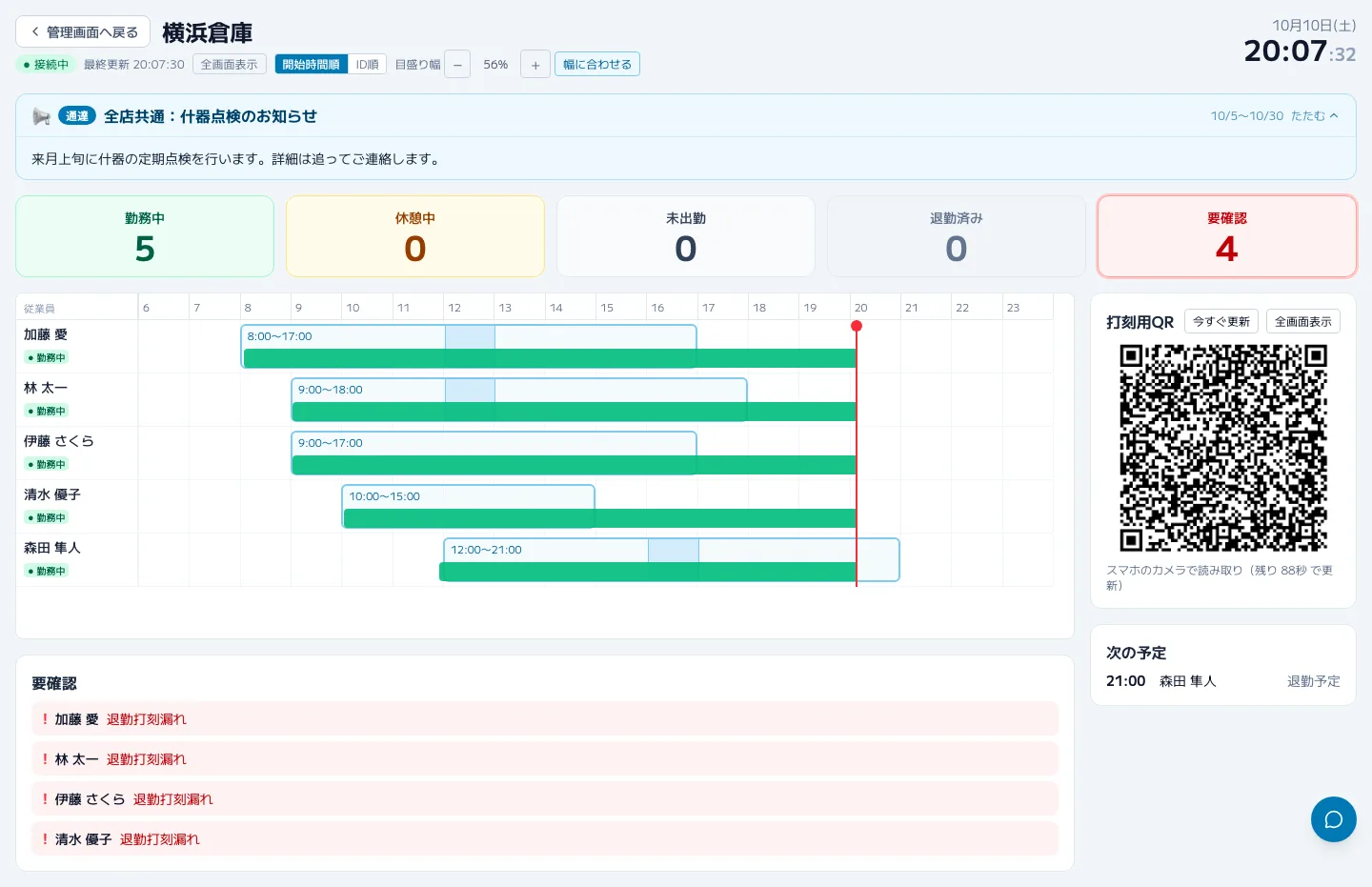
Task: Click the 全画面表示 button near the header
Action: [229, 65]
